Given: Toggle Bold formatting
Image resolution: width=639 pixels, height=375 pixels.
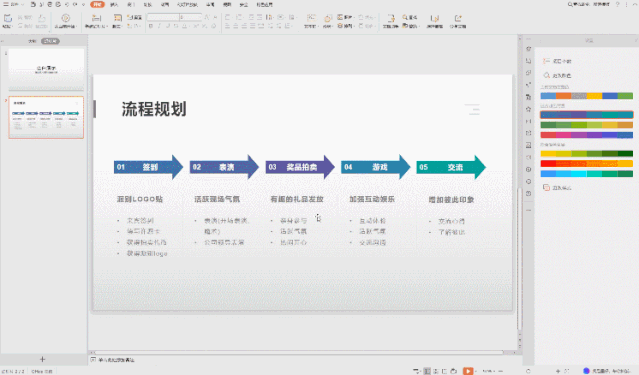Looking at the screenshot, I should click(x=151, y=26).
